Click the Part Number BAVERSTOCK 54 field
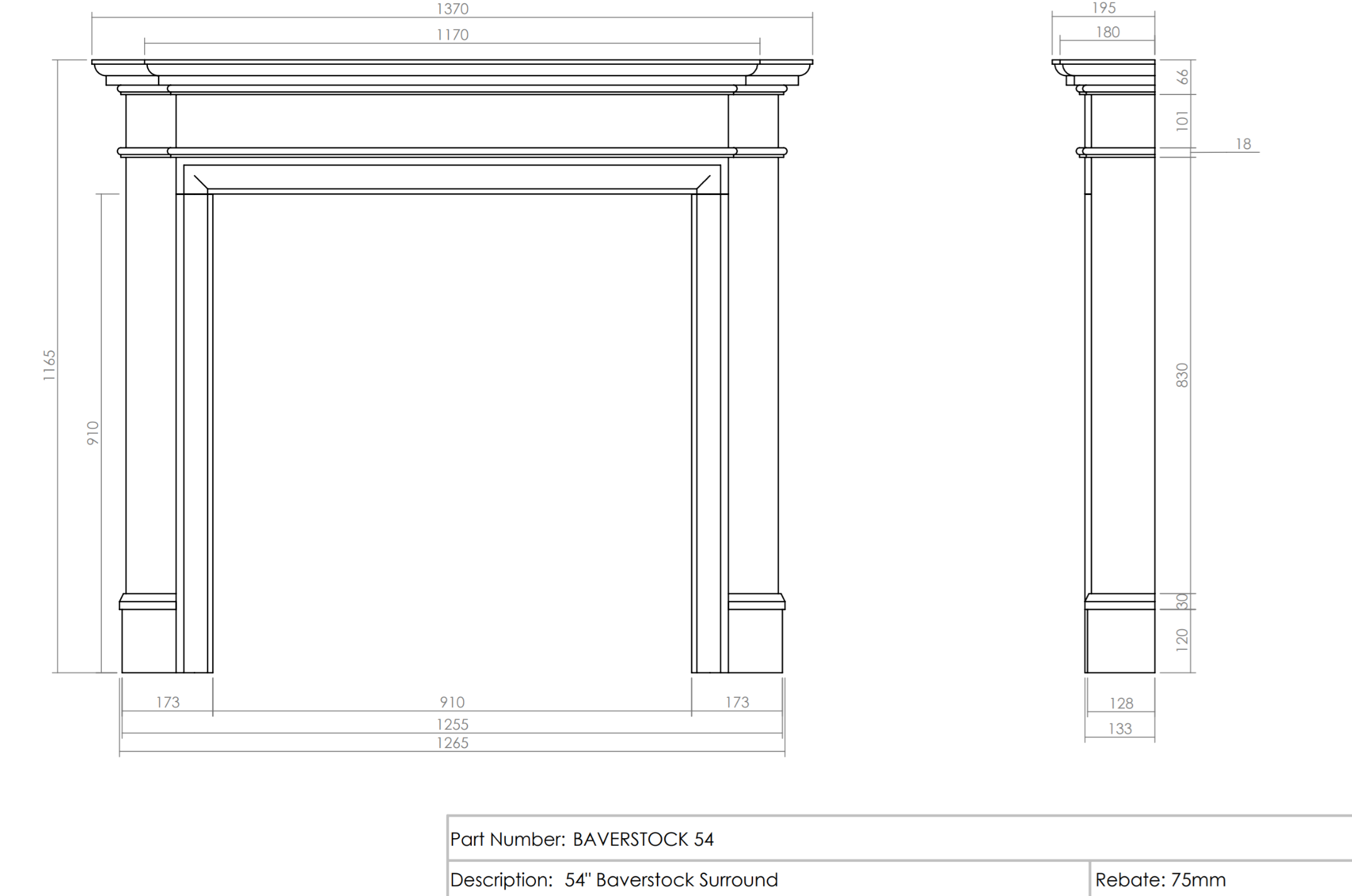This screenshot has width=1352, height=896. (x=582, y=839)
